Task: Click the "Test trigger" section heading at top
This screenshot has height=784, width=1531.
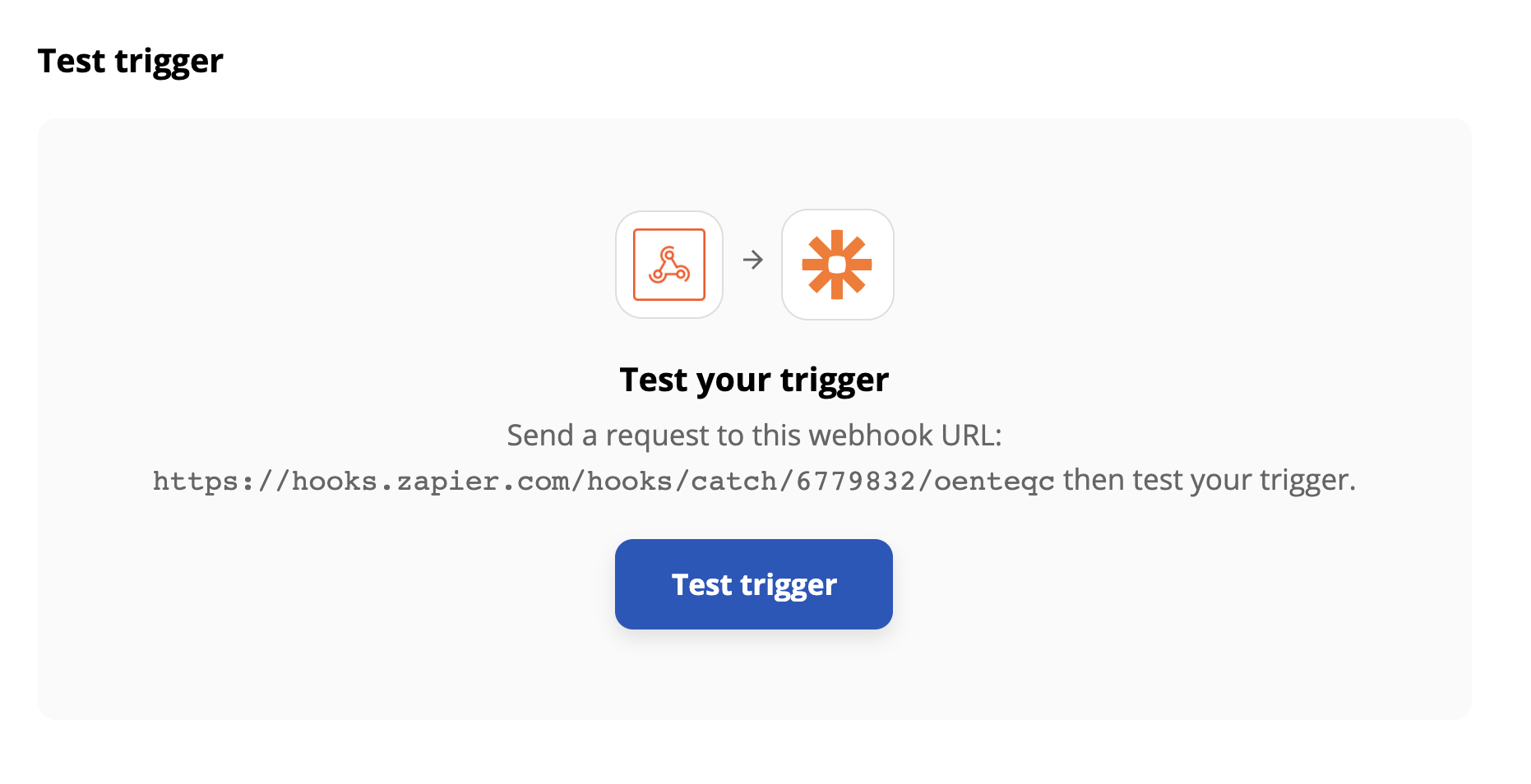Action: click(x=131, y=62)
